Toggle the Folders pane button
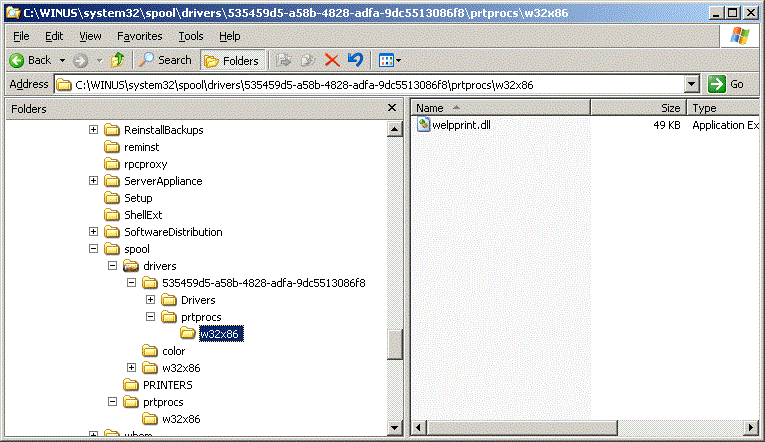This screenshot has width=765, height=442. (x=231, y=60)
